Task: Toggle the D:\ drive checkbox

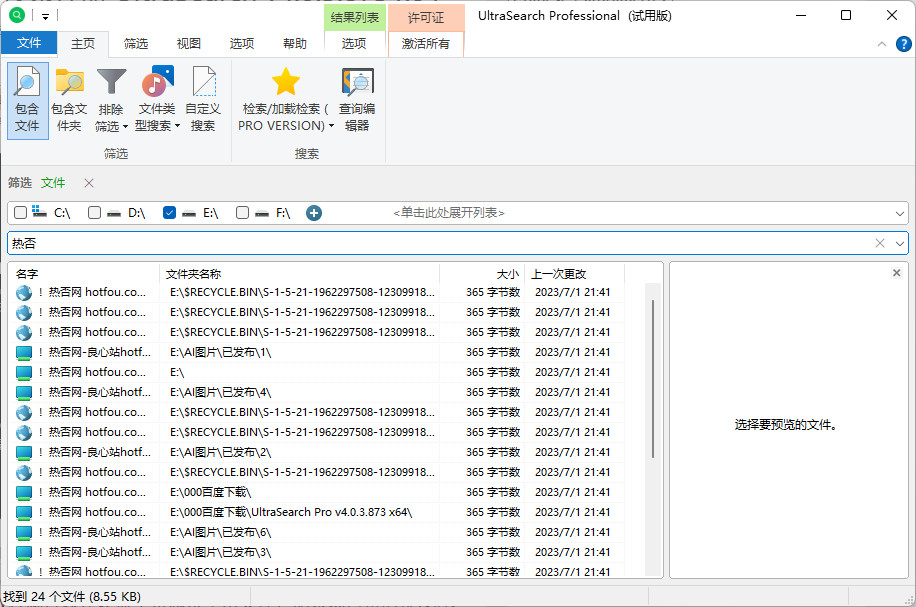Action: (95, 213)
